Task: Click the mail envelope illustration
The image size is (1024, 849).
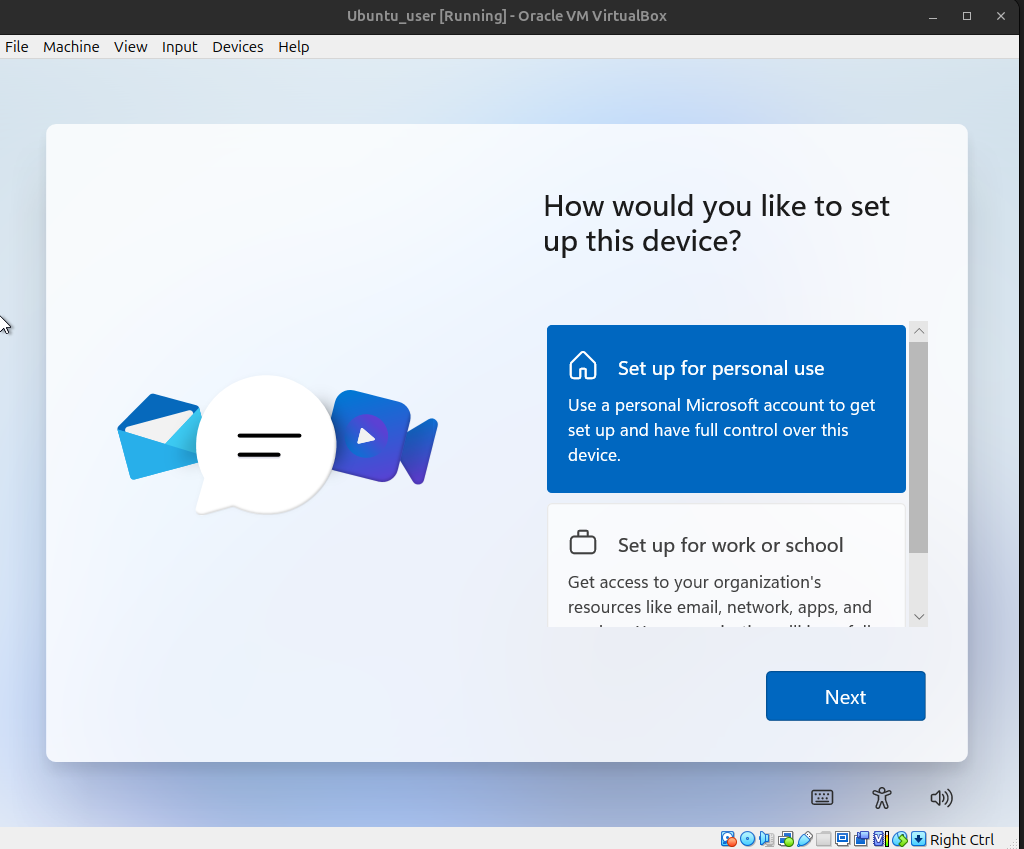Action: [x=158, y=436]
